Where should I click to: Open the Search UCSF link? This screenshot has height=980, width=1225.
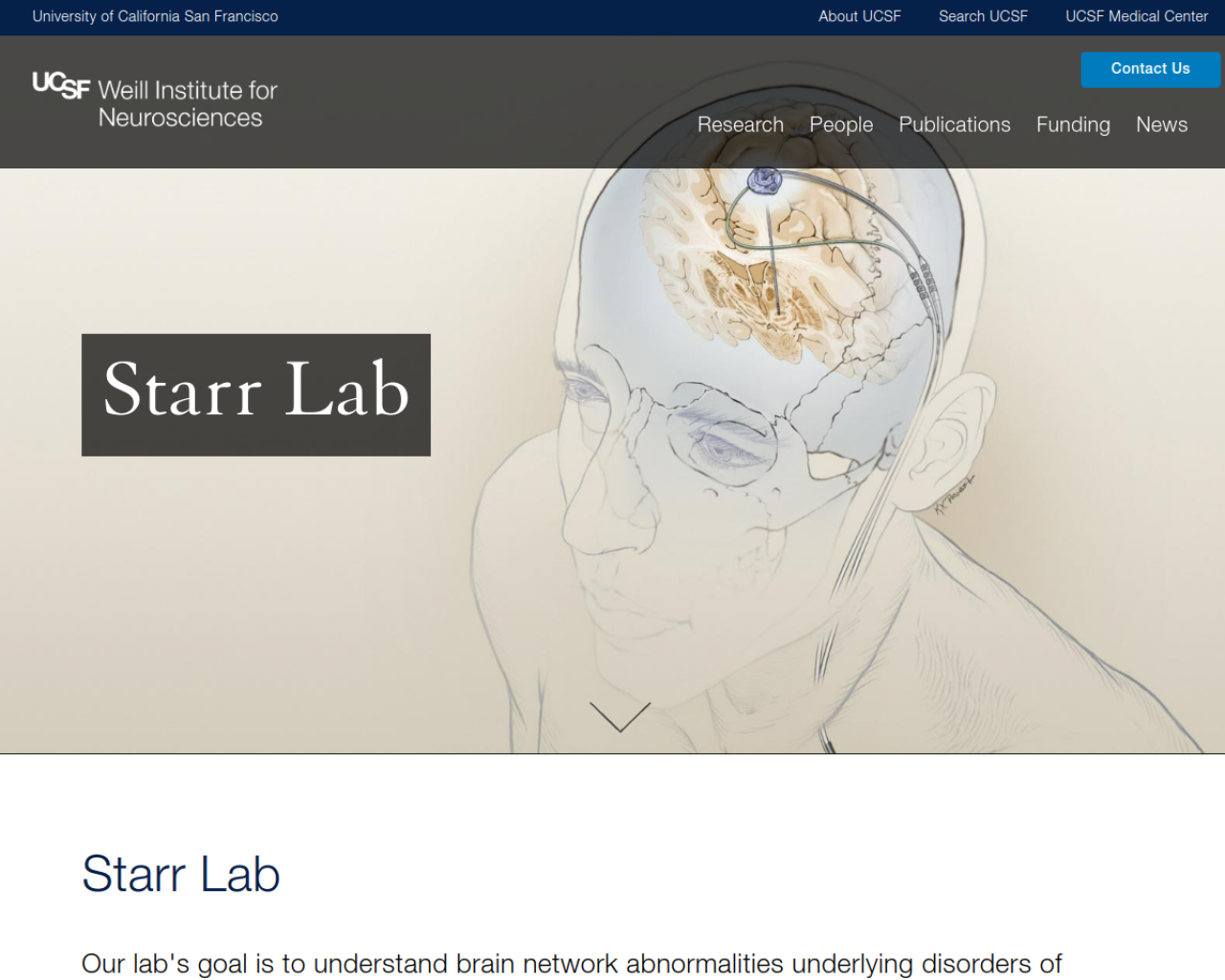coord(983,16)
